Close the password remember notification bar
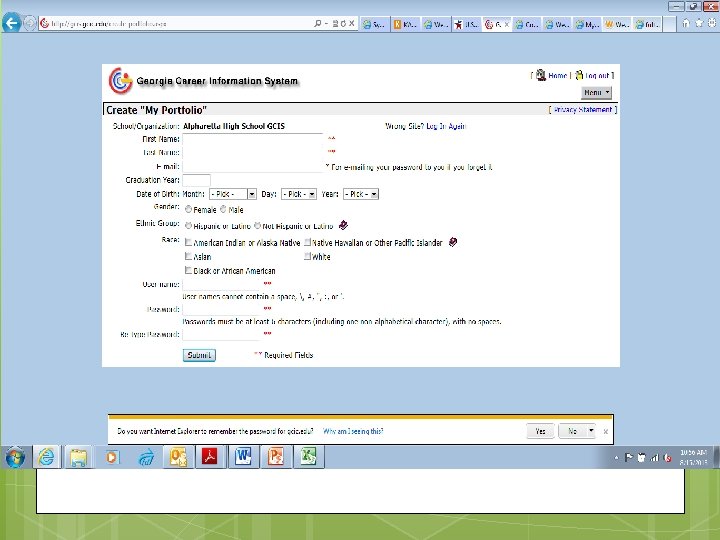Image resolution: width=720 pixels, height=540 pixels. pyautogui.click(x=606, y=432)
